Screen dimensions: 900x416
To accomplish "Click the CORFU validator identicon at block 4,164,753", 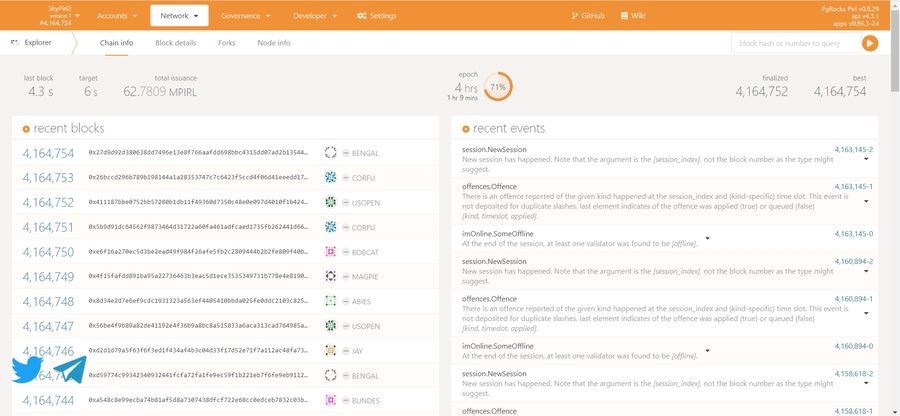I will coord(330,178).
